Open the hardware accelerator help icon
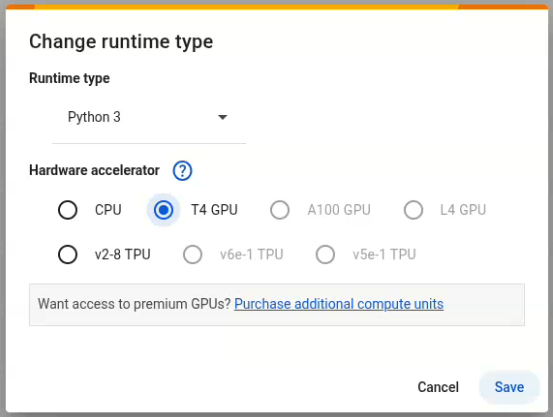Screen dimensions: 553x417 point(182,171)
